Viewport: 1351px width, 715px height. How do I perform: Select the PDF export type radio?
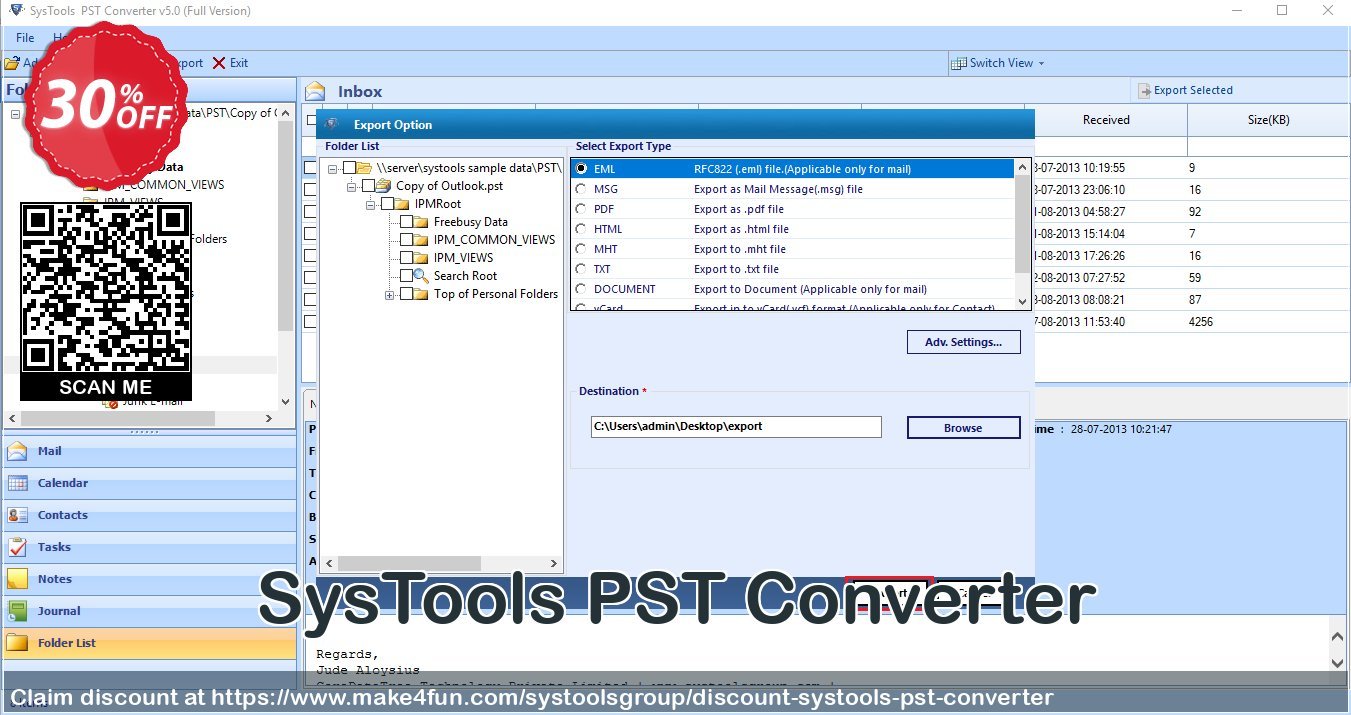[581, 209]
